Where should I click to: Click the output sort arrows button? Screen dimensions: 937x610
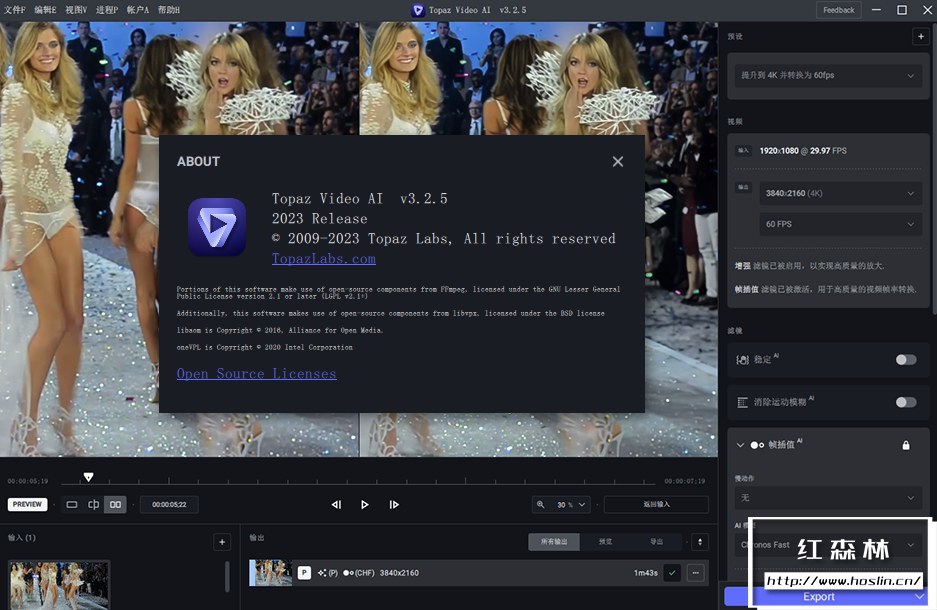pyautogui.click(x=700, y=542)
